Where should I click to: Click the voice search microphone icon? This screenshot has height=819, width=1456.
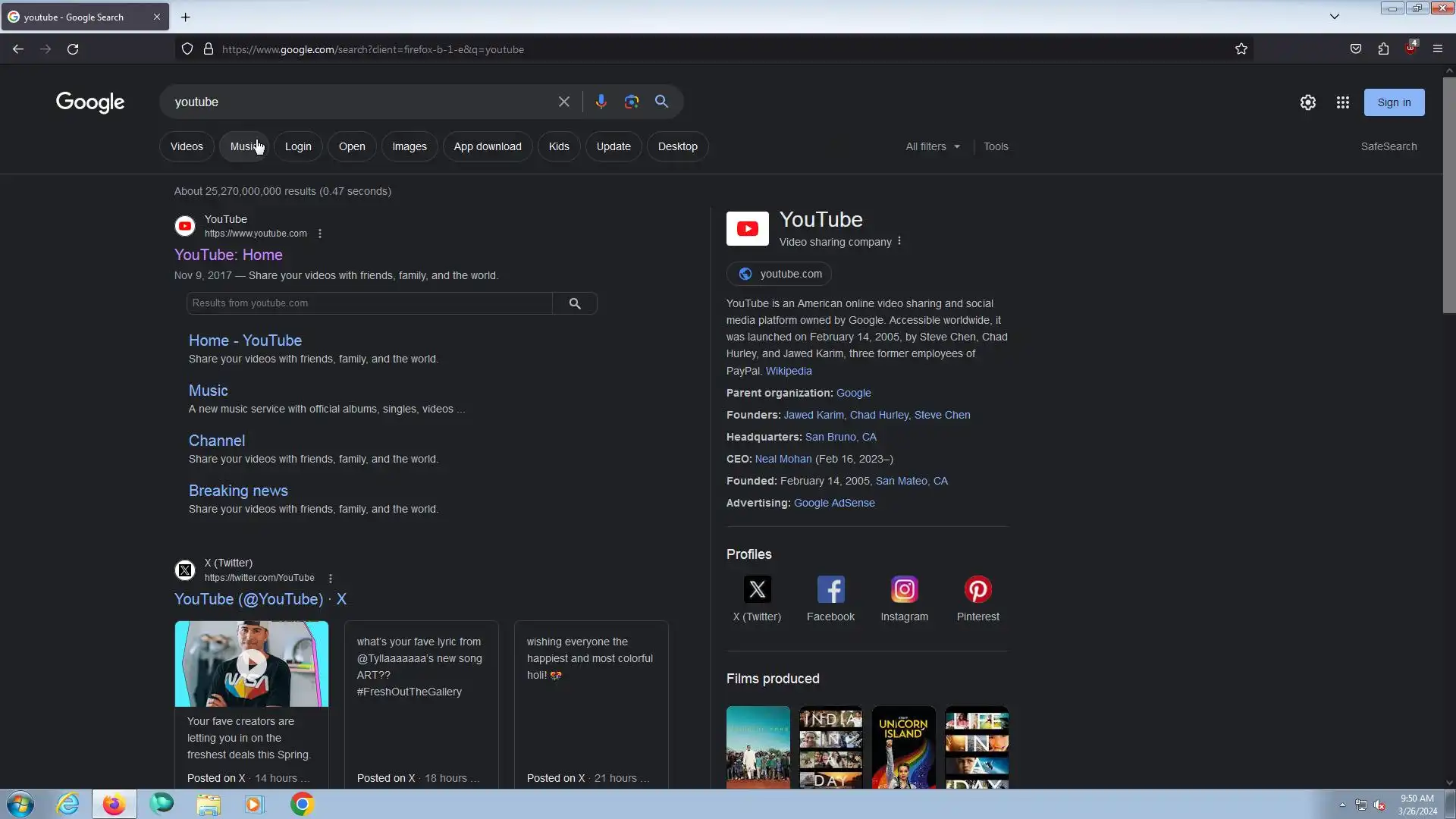[x=601, y=102]
